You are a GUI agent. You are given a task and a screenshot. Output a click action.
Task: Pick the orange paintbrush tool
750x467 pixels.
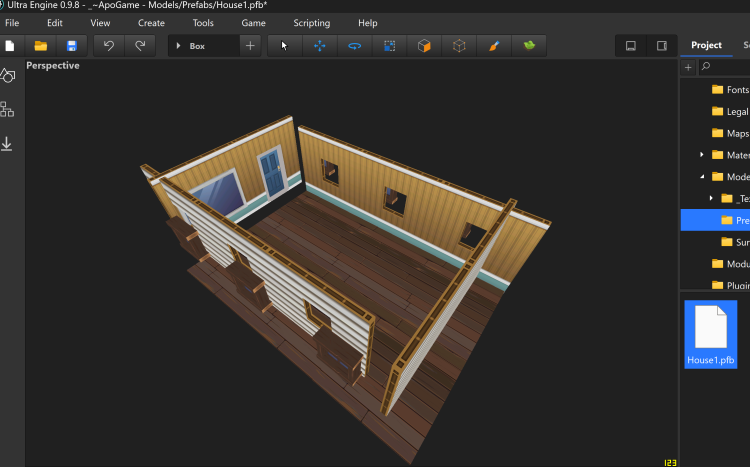coord(493,46)
